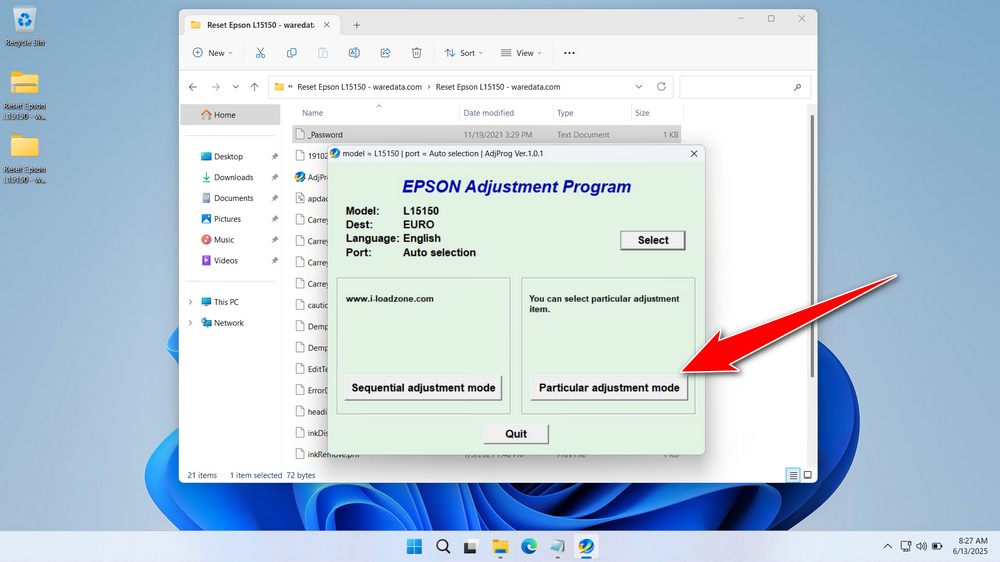This screenshot has width=1000, height=562.
Task: Click the Share icon in Explorer toolbar
Action: [x=385, y=53]
